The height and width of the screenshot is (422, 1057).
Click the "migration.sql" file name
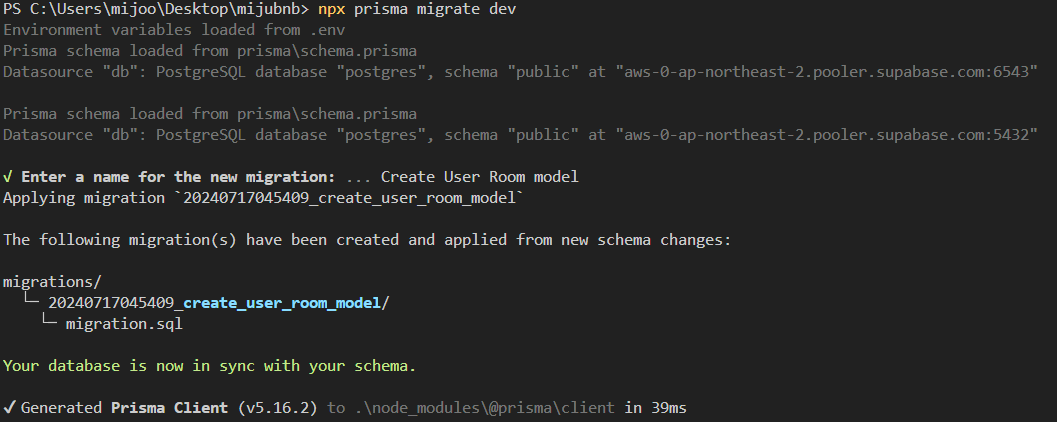point(124,324)
